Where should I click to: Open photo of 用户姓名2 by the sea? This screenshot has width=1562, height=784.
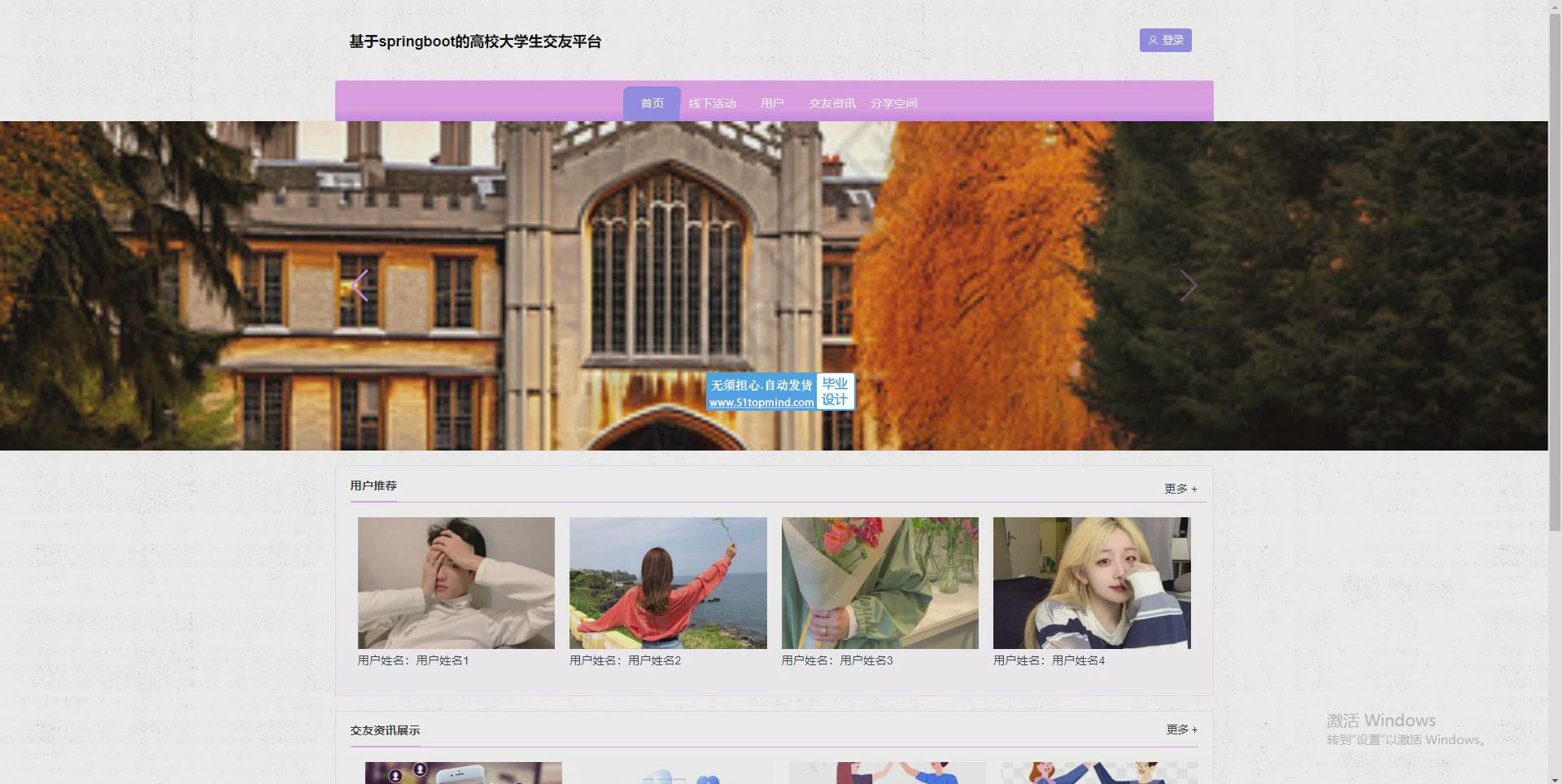[668, 582]
